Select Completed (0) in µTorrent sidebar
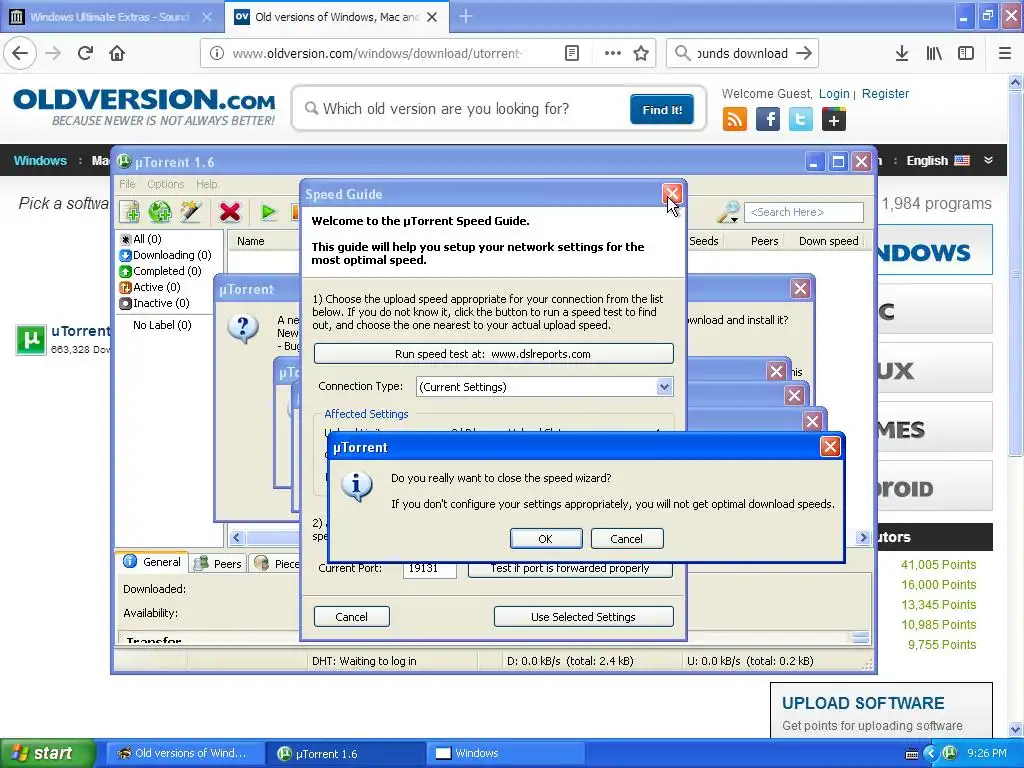This screenshot has height=768, width=1024. (161, 271)
